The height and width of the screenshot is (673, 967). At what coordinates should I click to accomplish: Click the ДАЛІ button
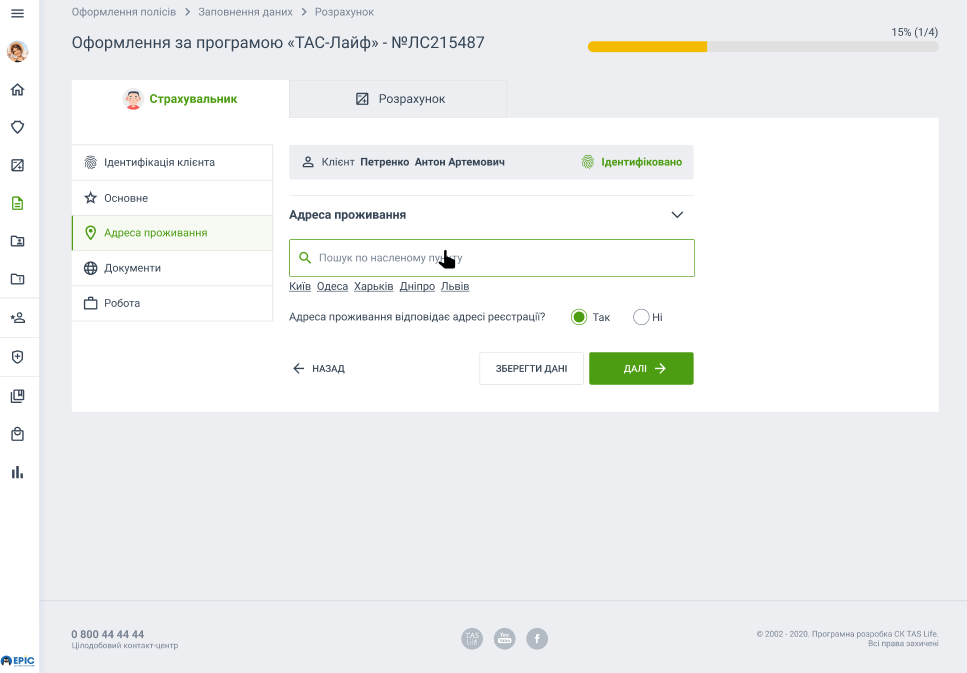point(641,368)
